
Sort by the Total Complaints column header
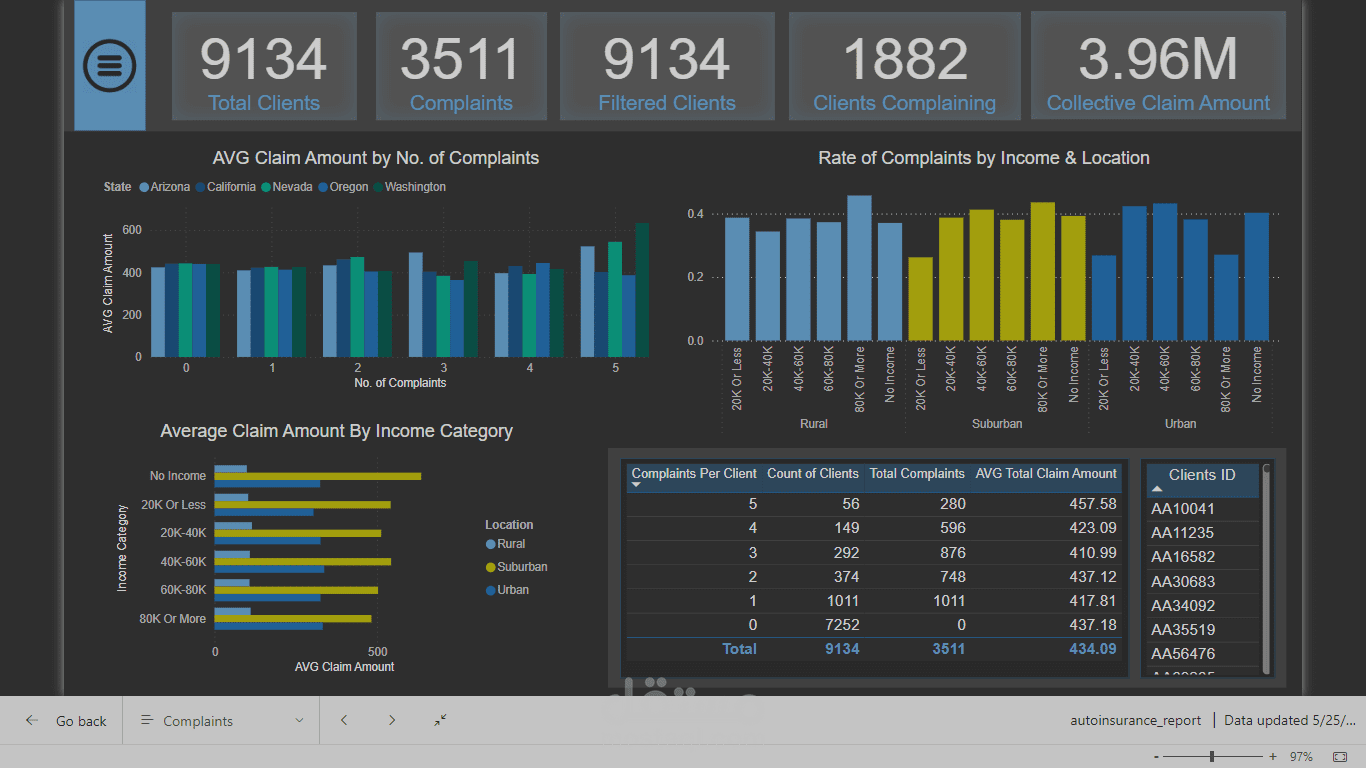(917, 474)
